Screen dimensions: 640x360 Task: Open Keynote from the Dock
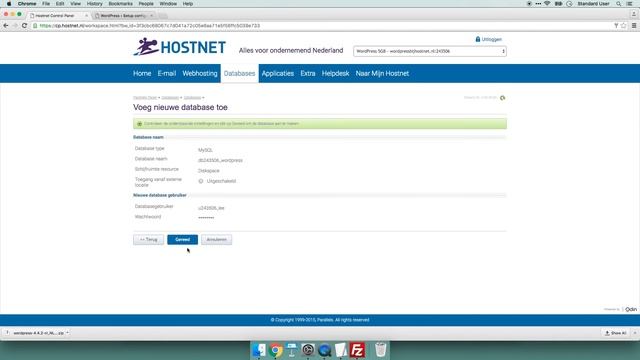(292, 350)
